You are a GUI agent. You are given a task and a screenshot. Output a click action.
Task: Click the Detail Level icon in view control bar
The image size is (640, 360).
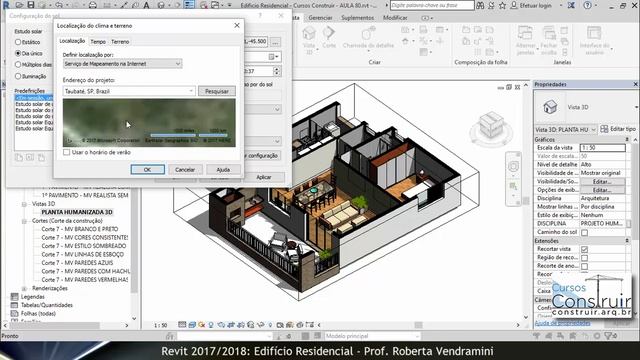[182, 325]
